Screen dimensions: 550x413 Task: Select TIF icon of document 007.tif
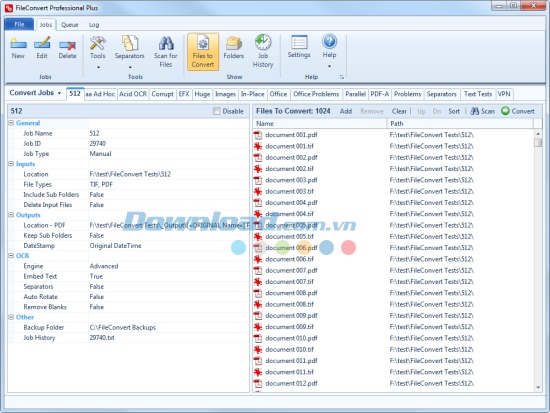258,282
